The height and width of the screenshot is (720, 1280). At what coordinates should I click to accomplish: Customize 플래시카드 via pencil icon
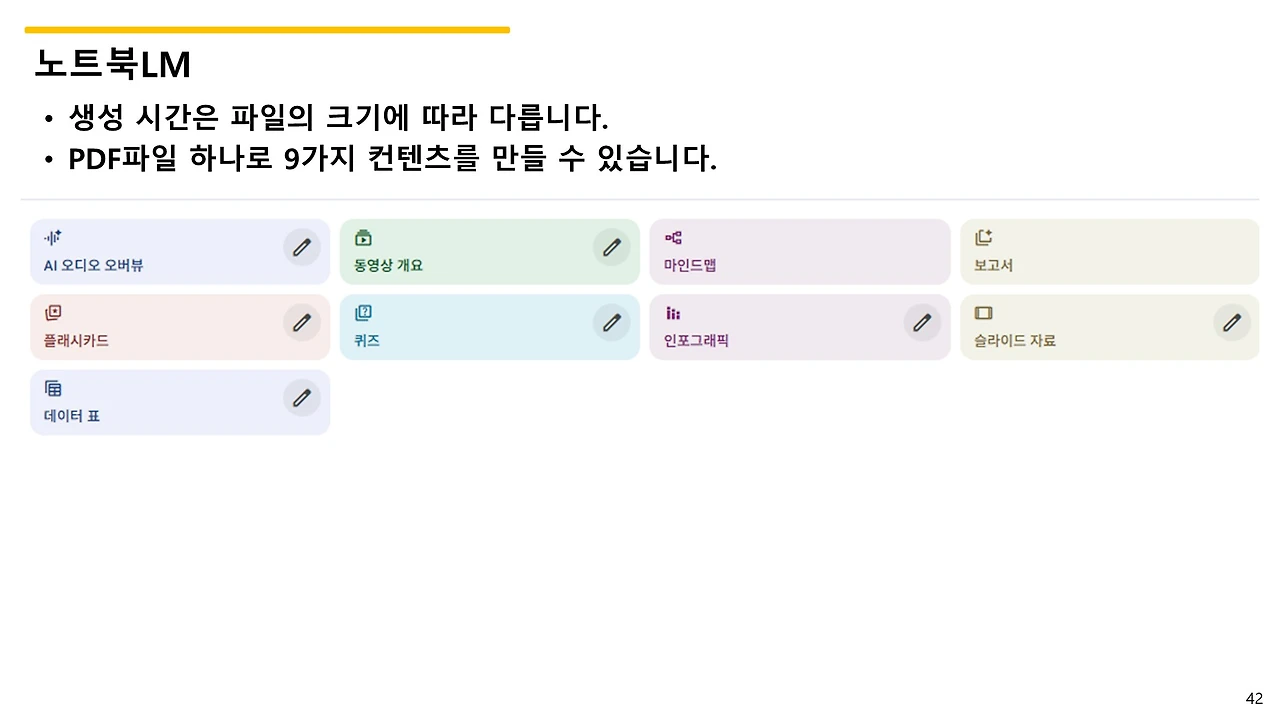(302, 322)
